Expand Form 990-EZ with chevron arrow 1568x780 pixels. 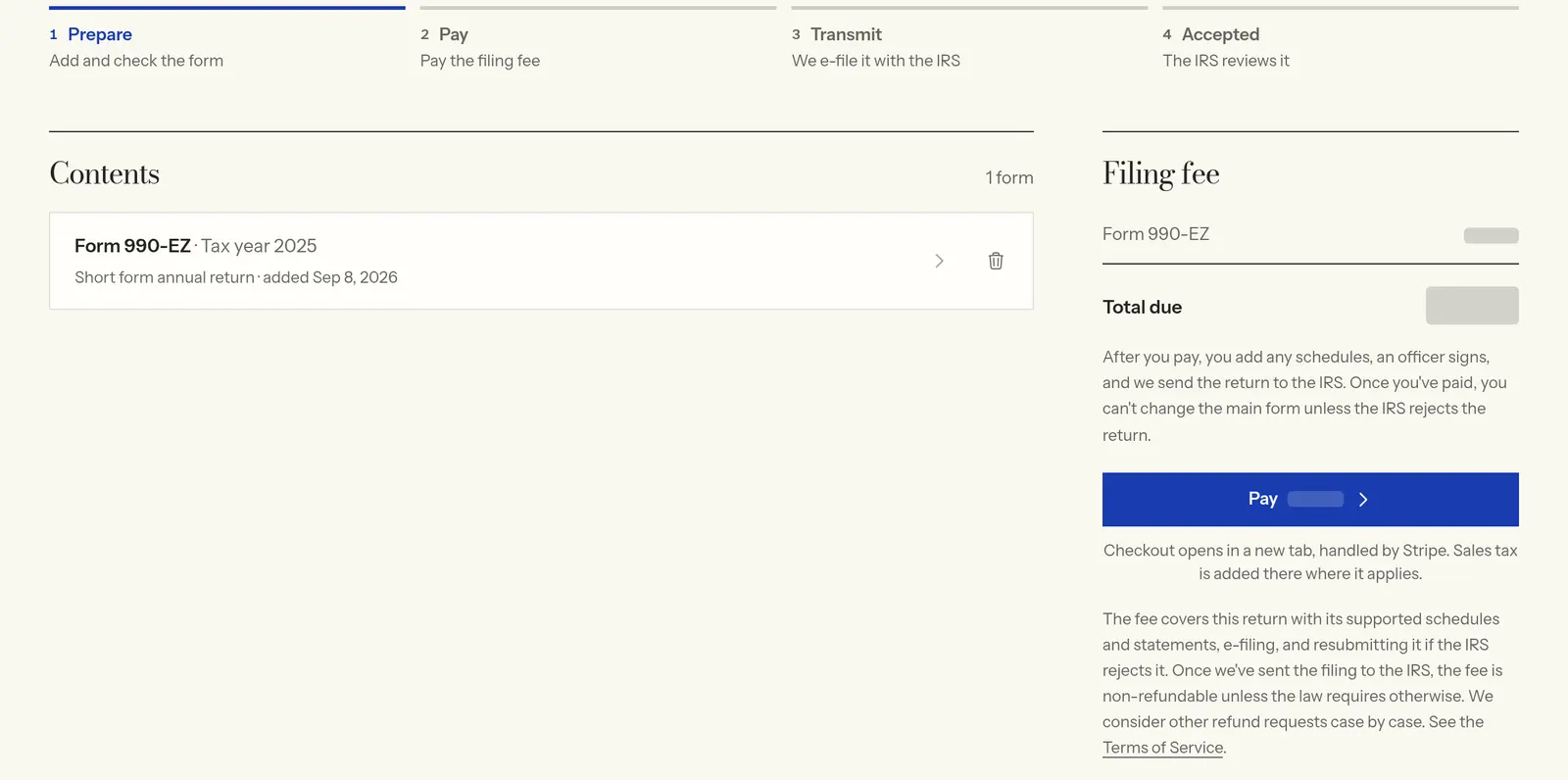pyautogui.click(x=939, y=261)
